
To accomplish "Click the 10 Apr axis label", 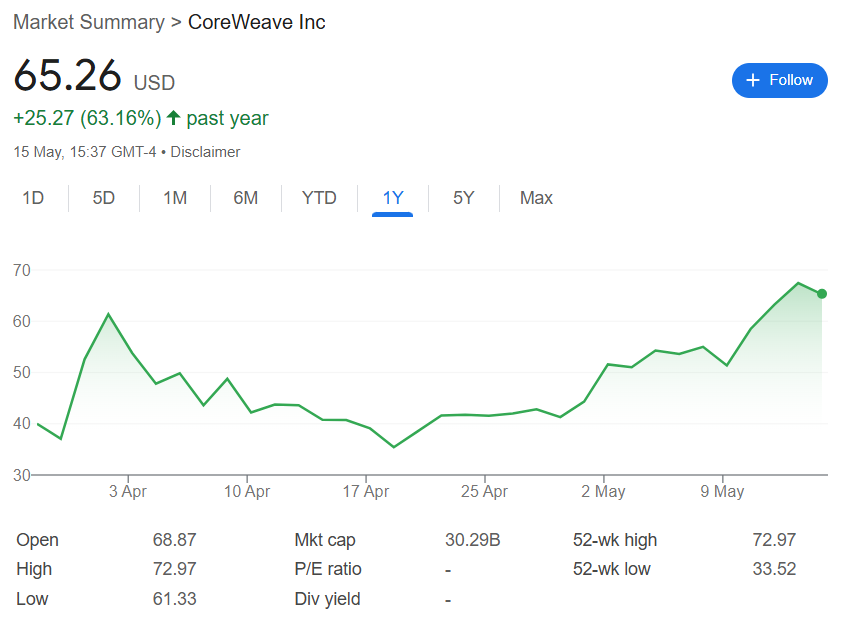I will click(247, 491).
